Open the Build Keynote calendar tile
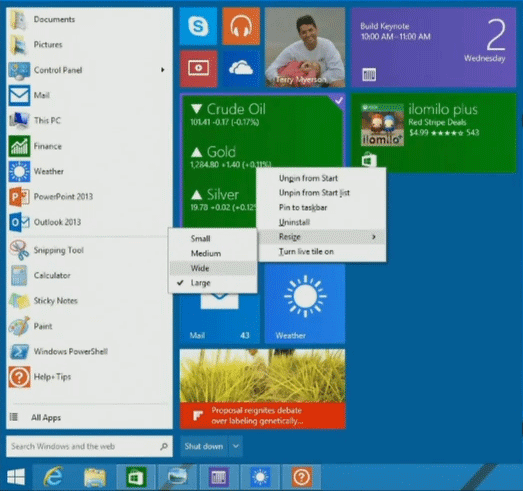This screenshot has height=491, width=523. click(x=434, y=48)
